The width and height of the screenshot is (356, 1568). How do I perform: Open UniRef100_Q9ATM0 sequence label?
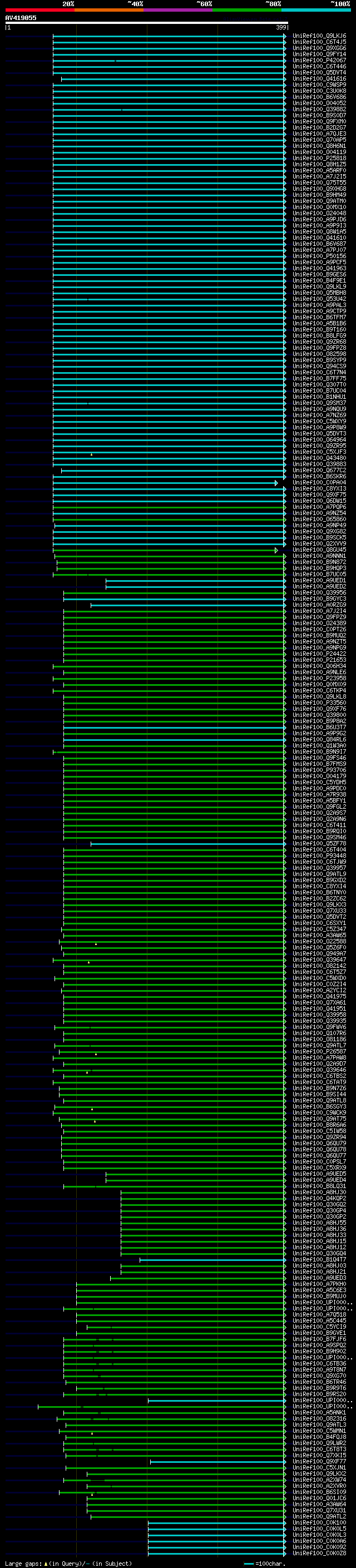click(319, 201)
